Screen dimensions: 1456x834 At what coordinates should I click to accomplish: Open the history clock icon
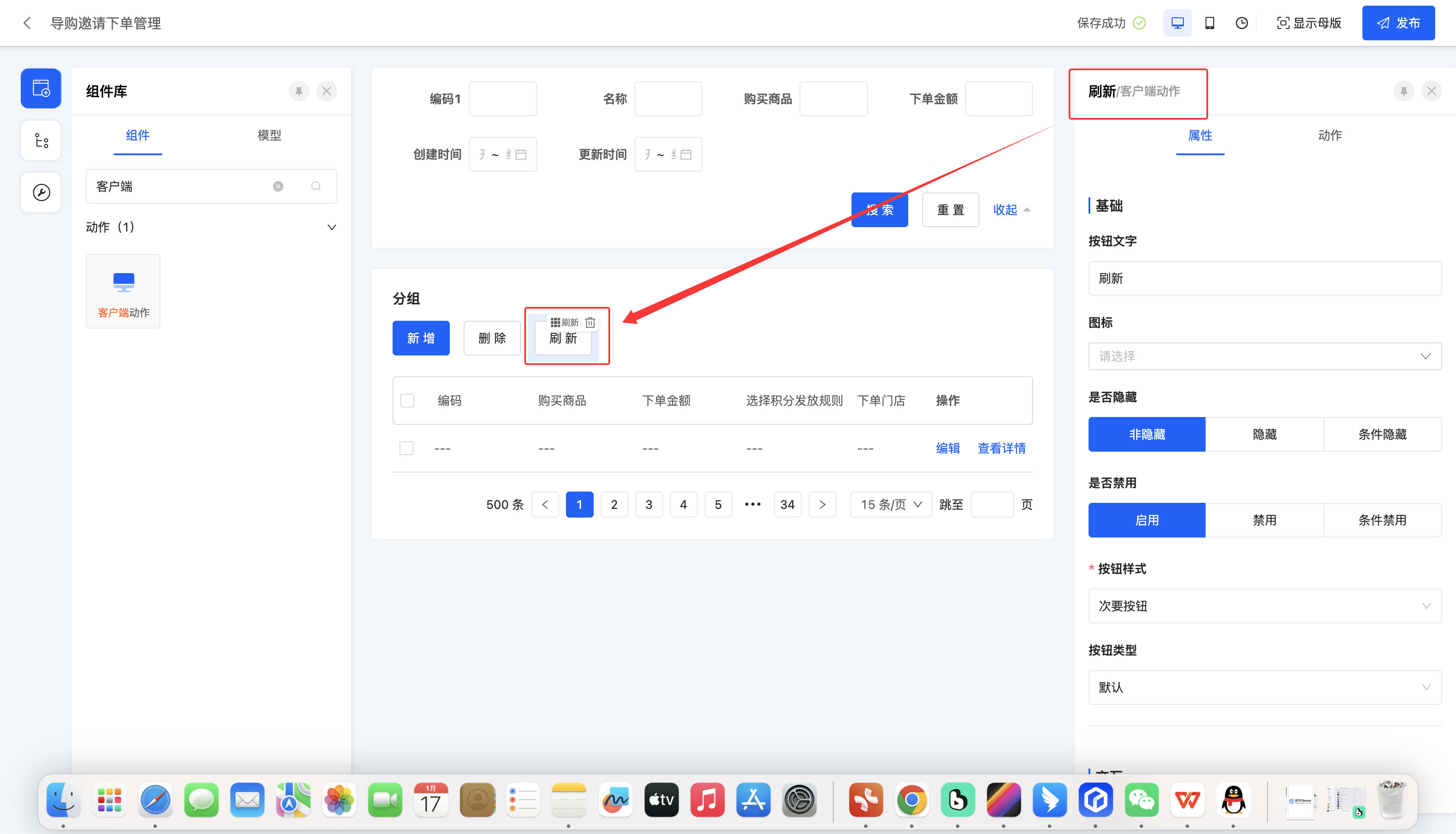(1241, 23)
